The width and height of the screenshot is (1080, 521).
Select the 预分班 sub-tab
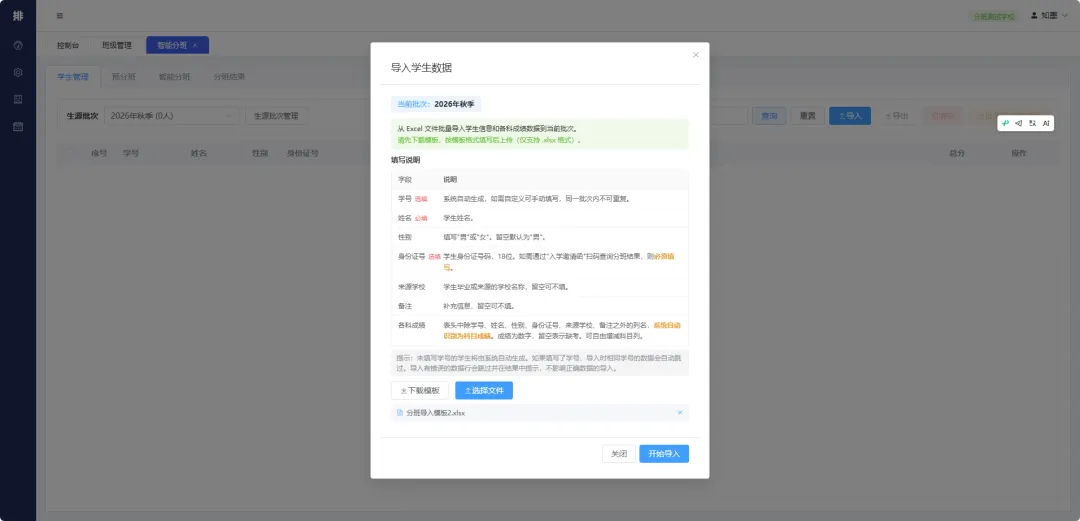click(x=123, y=76)
